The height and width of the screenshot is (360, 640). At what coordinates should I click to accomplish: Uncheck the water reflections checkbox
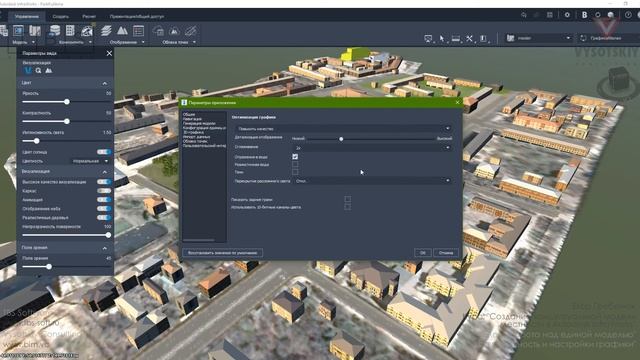pos(295,157)
